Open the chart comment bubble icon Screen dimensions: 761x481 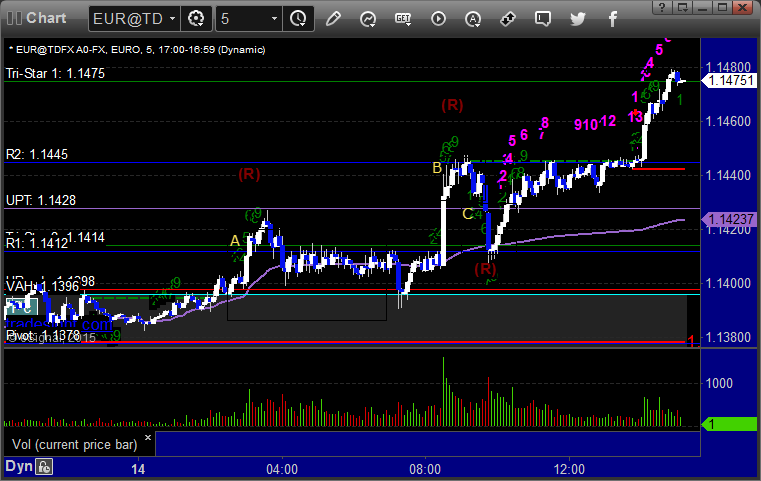[543, 19]
